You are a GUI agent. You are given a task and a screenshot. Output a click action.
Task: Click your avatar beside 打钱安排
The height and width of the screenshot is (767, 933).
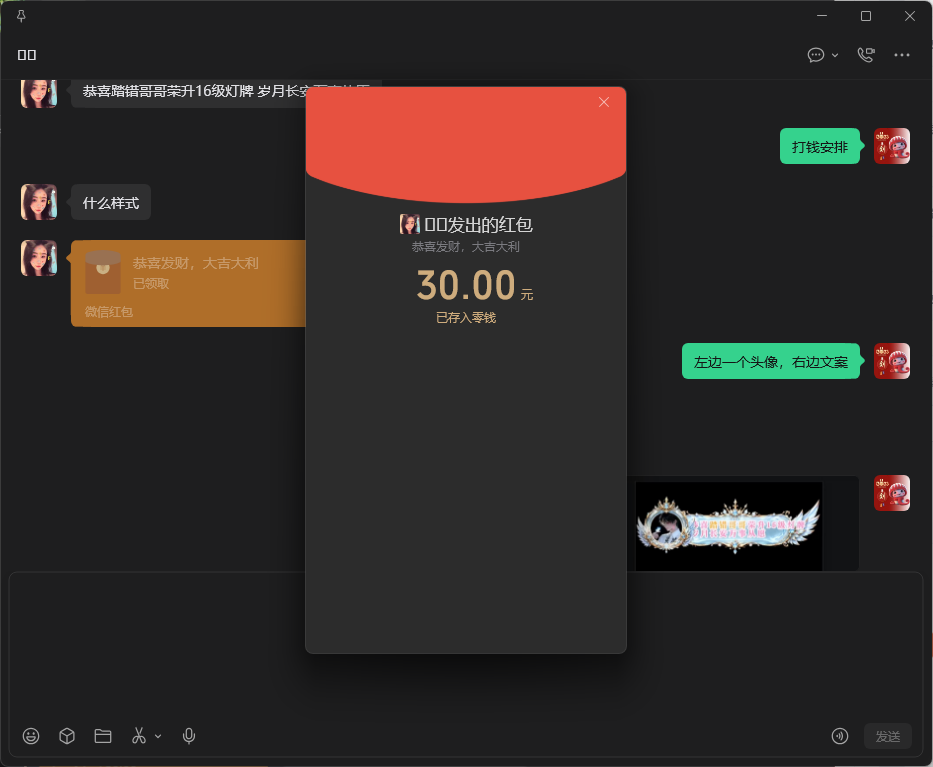click(891, 146)
